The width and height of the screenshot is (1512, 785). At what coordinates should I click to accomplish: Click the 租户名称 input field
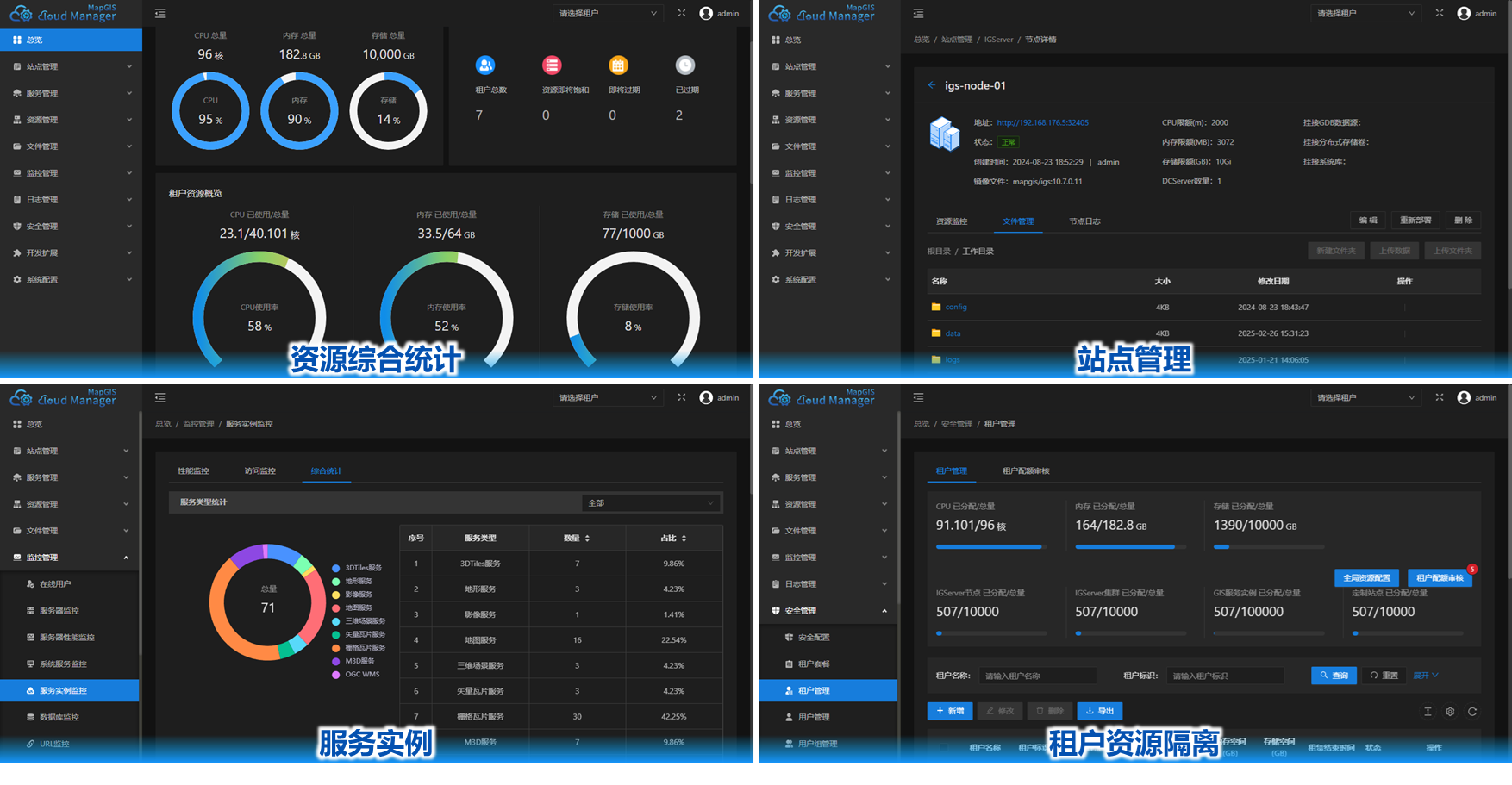click(1039, 676)
